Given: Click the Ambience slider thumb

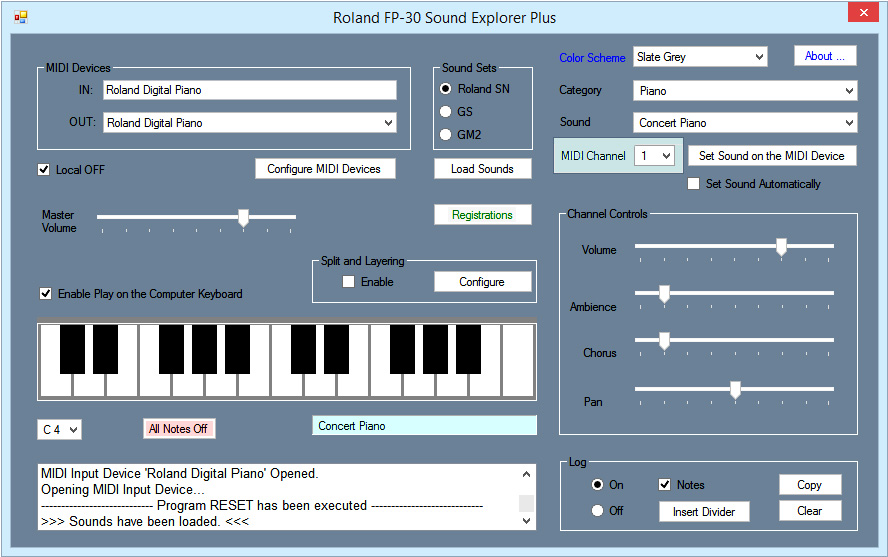Looking at the screenshot, I should (x=664, y=294).
